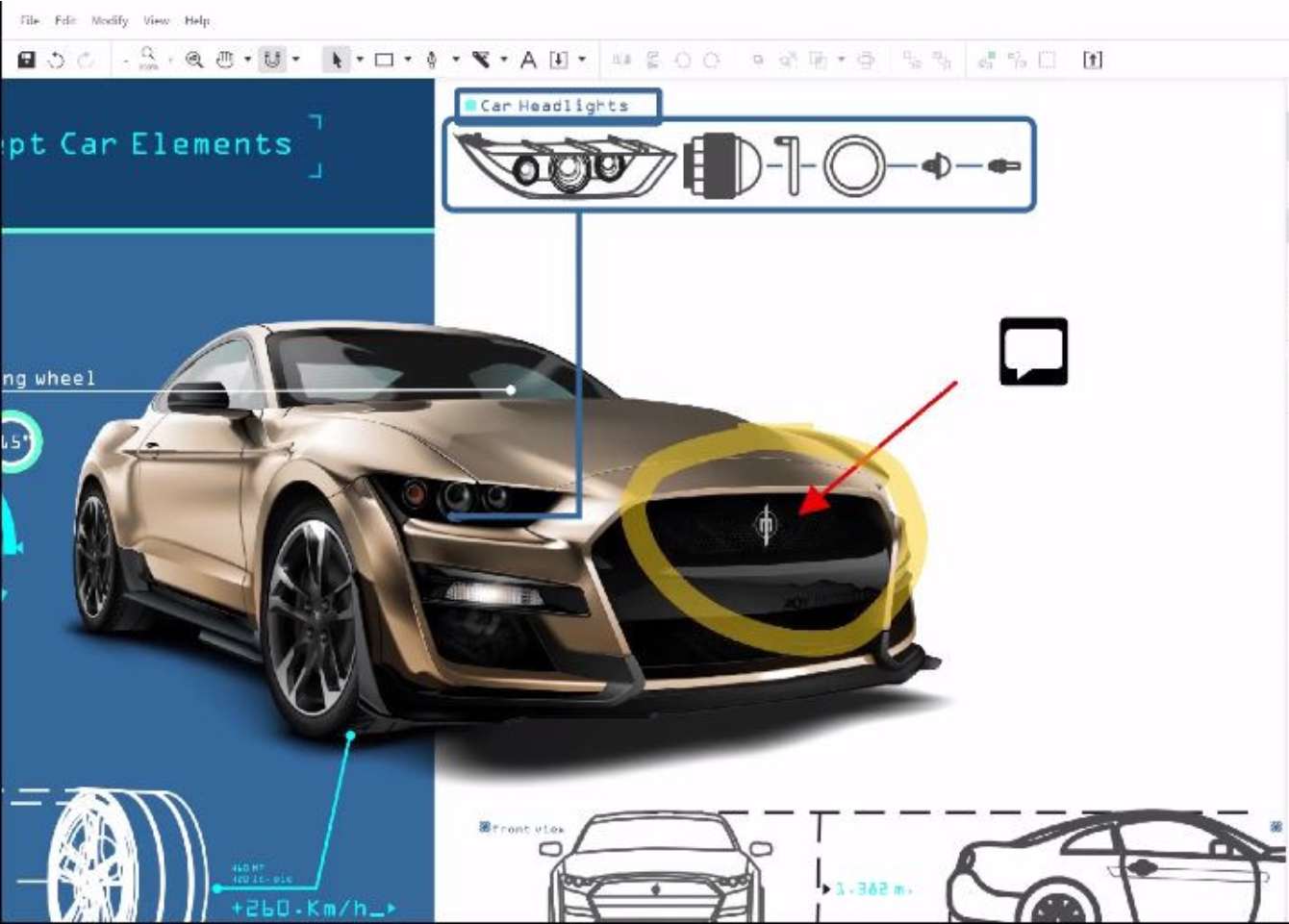Select the Rectangle shape tool
The image size is (1289, 924).
[x=384, y=60]
